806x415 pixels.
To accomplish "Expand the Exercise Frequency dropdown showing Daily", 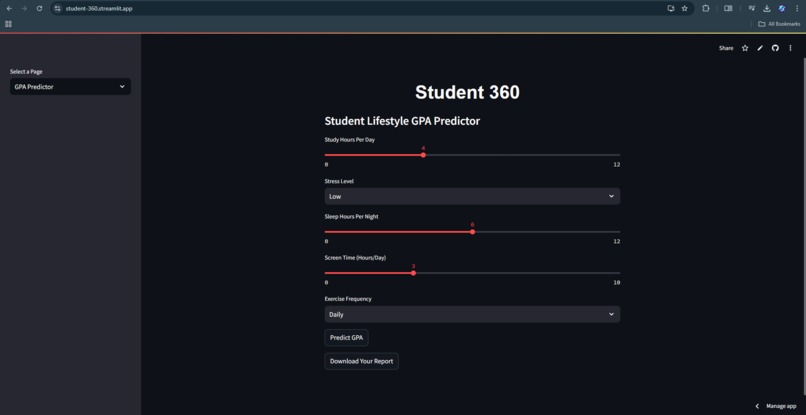I will click(472, 314).
